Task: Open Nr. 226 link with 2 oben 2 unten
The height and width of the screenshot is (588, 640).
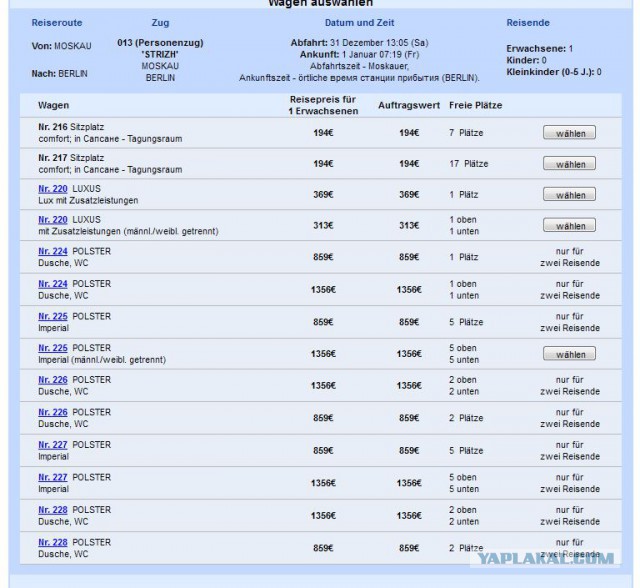Action: [53, 380]
